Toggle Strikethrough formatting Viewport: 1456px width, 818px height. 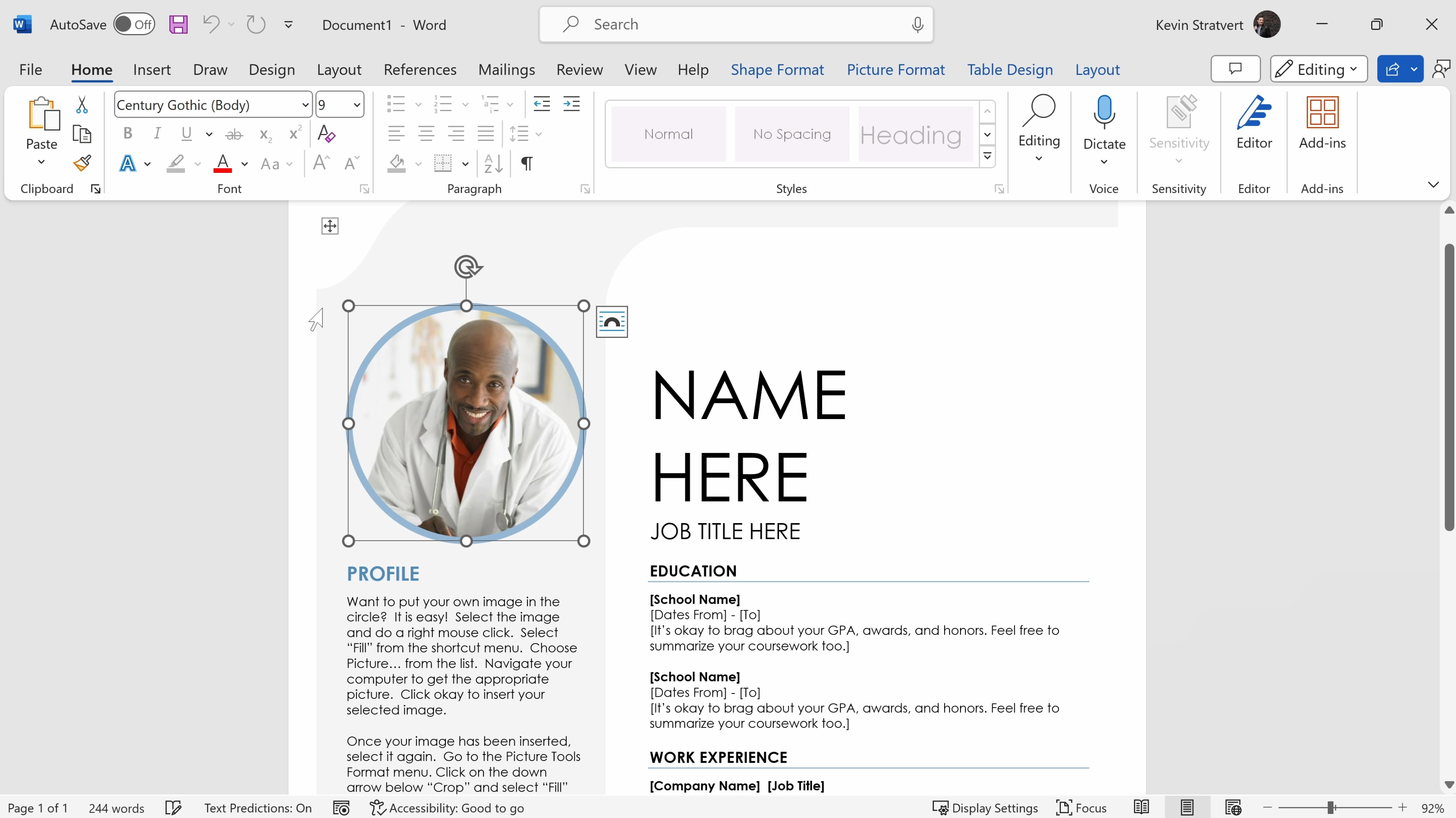(234, 134)
